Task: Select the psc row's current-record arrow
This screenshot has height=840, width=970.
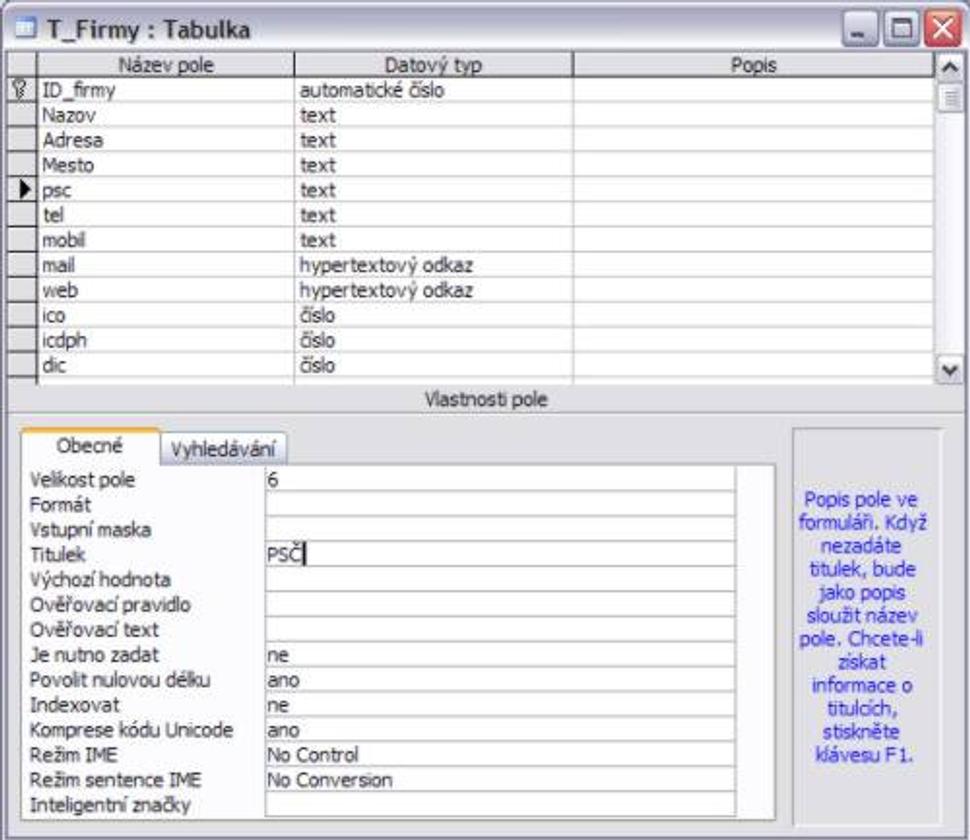Action: (24, 189)
